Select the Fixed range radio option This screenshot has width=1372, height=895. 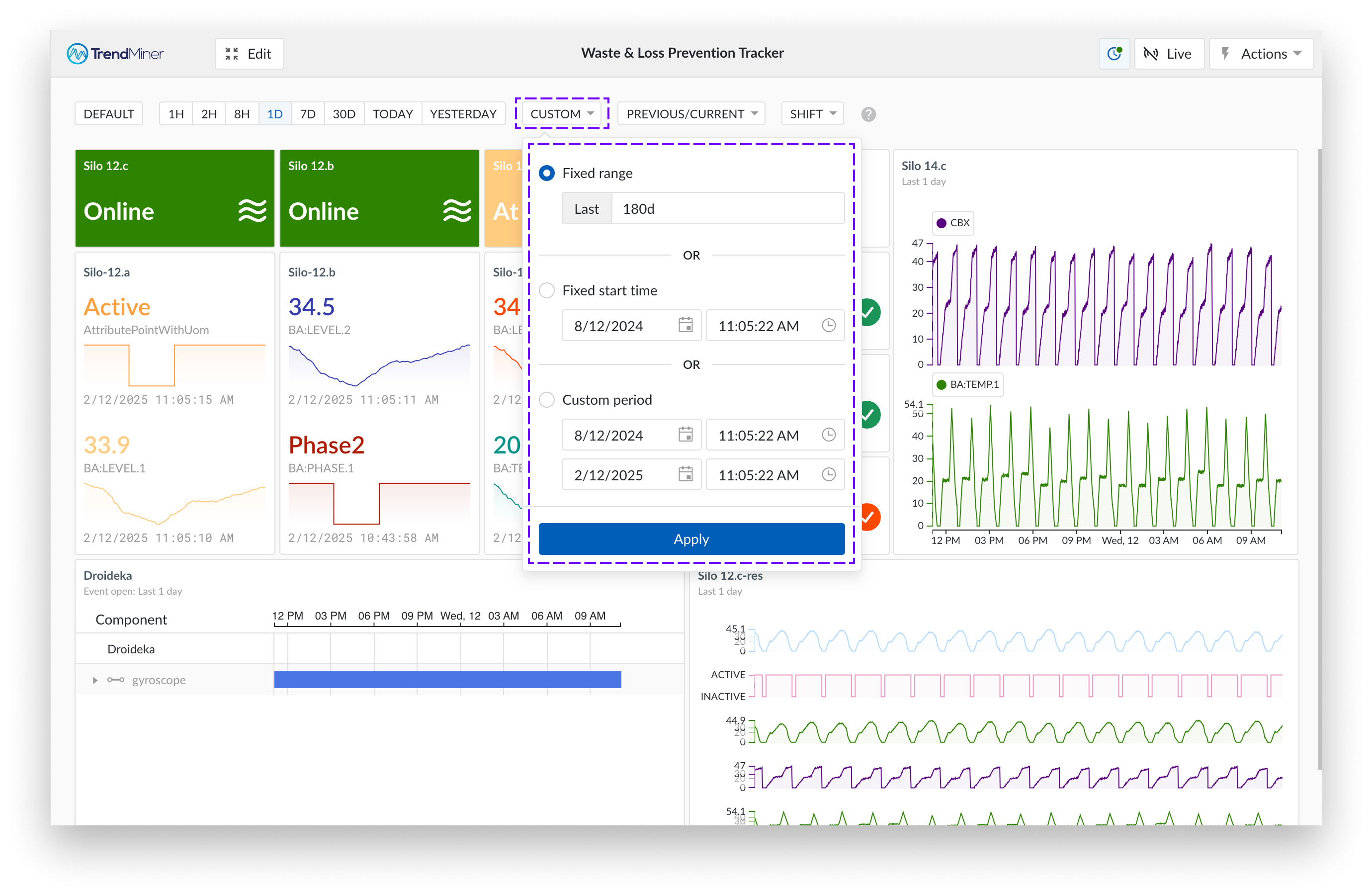546,173
